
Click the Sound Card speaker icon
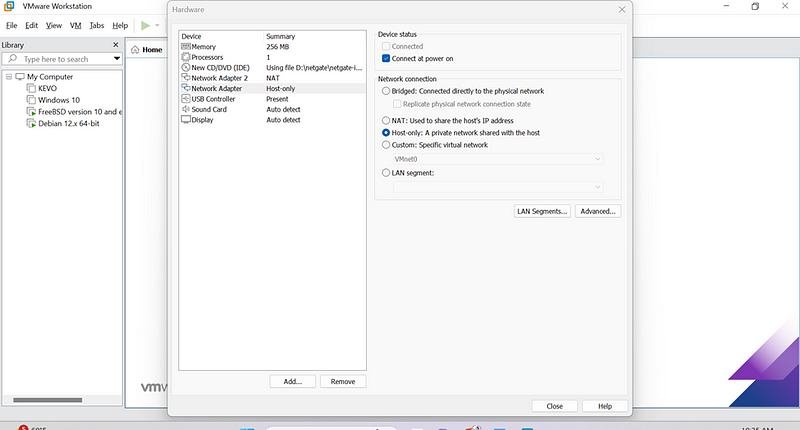click(x=186, y=109)
